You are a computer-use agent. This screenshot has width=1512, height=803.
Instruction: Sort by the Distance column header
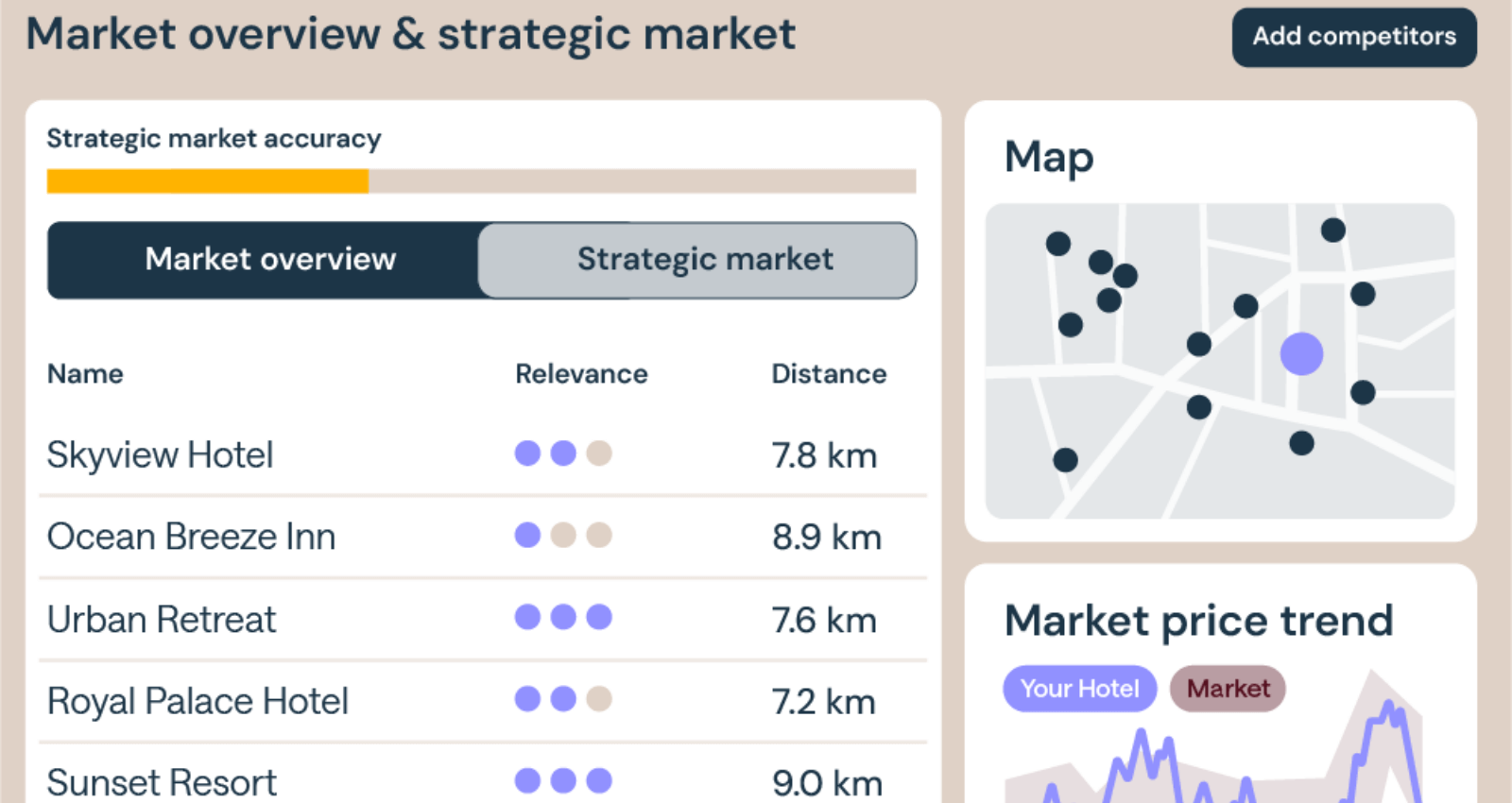pyautogui.click(x=829, y=374)
